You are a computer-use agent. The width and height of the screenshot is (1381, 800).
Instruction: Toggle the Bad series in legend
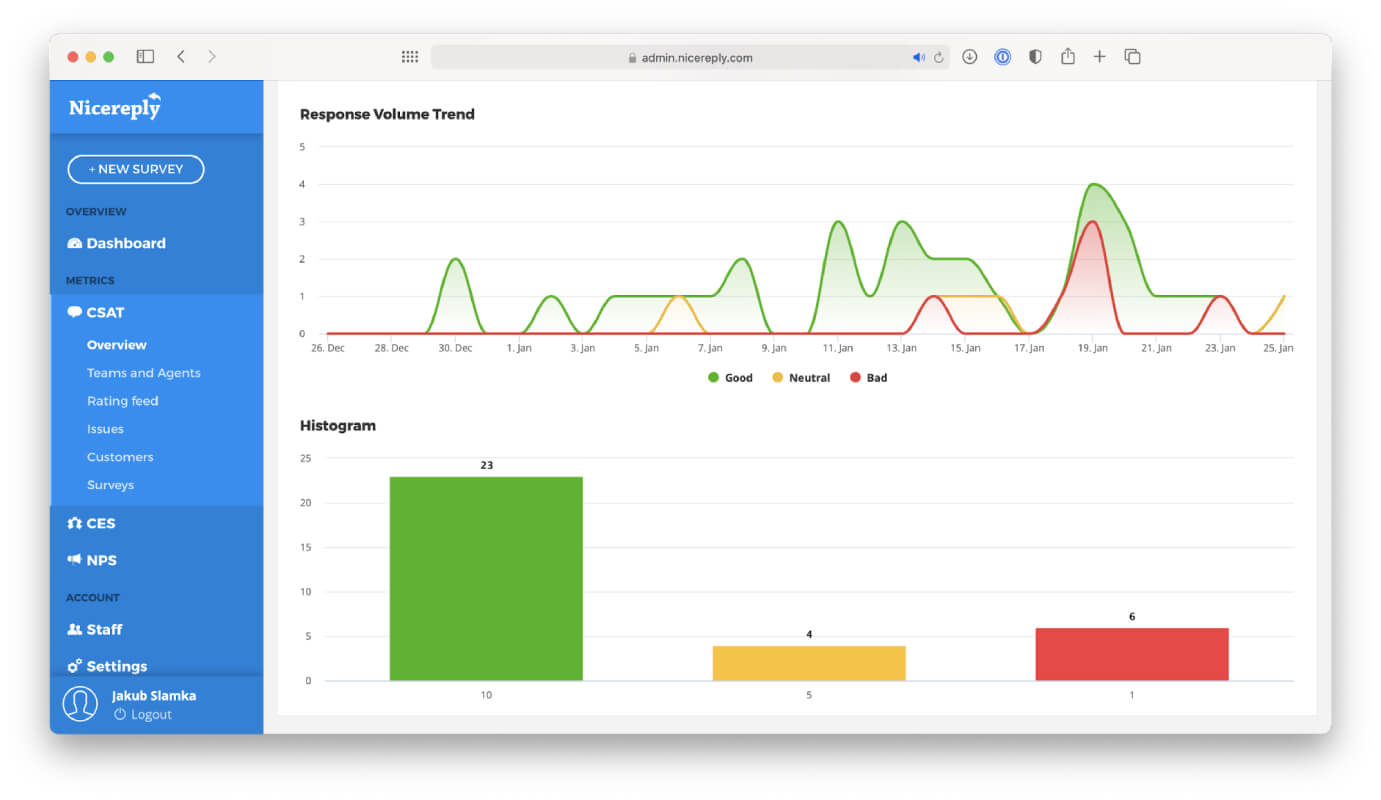click(x=868, y=378)
